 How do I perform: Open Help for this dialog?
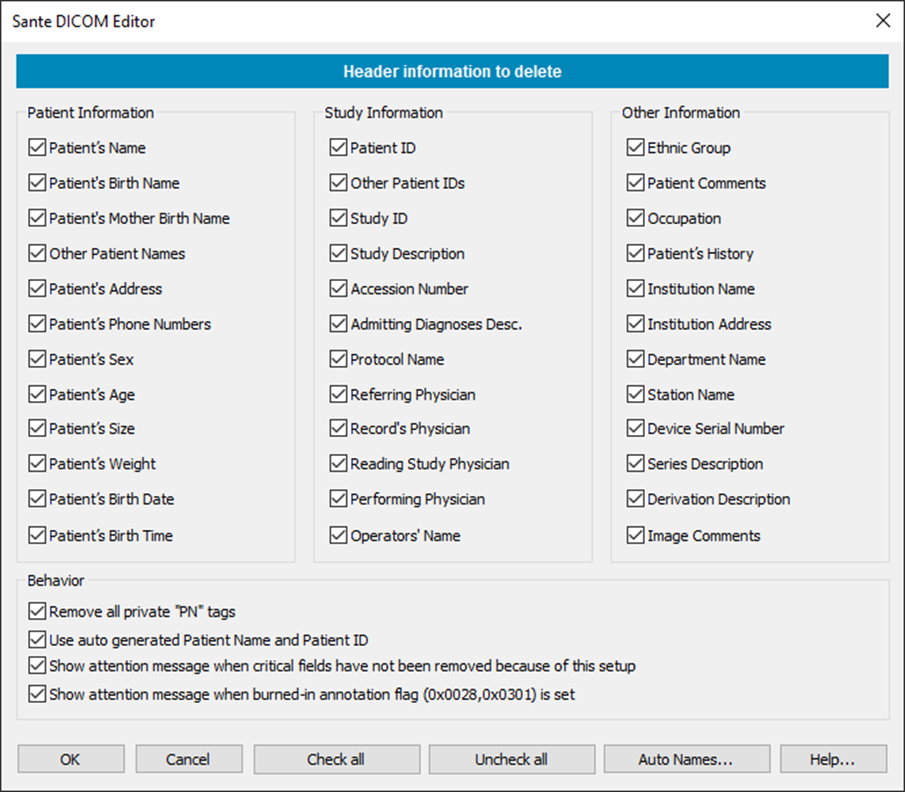click(x=832, y=759)
